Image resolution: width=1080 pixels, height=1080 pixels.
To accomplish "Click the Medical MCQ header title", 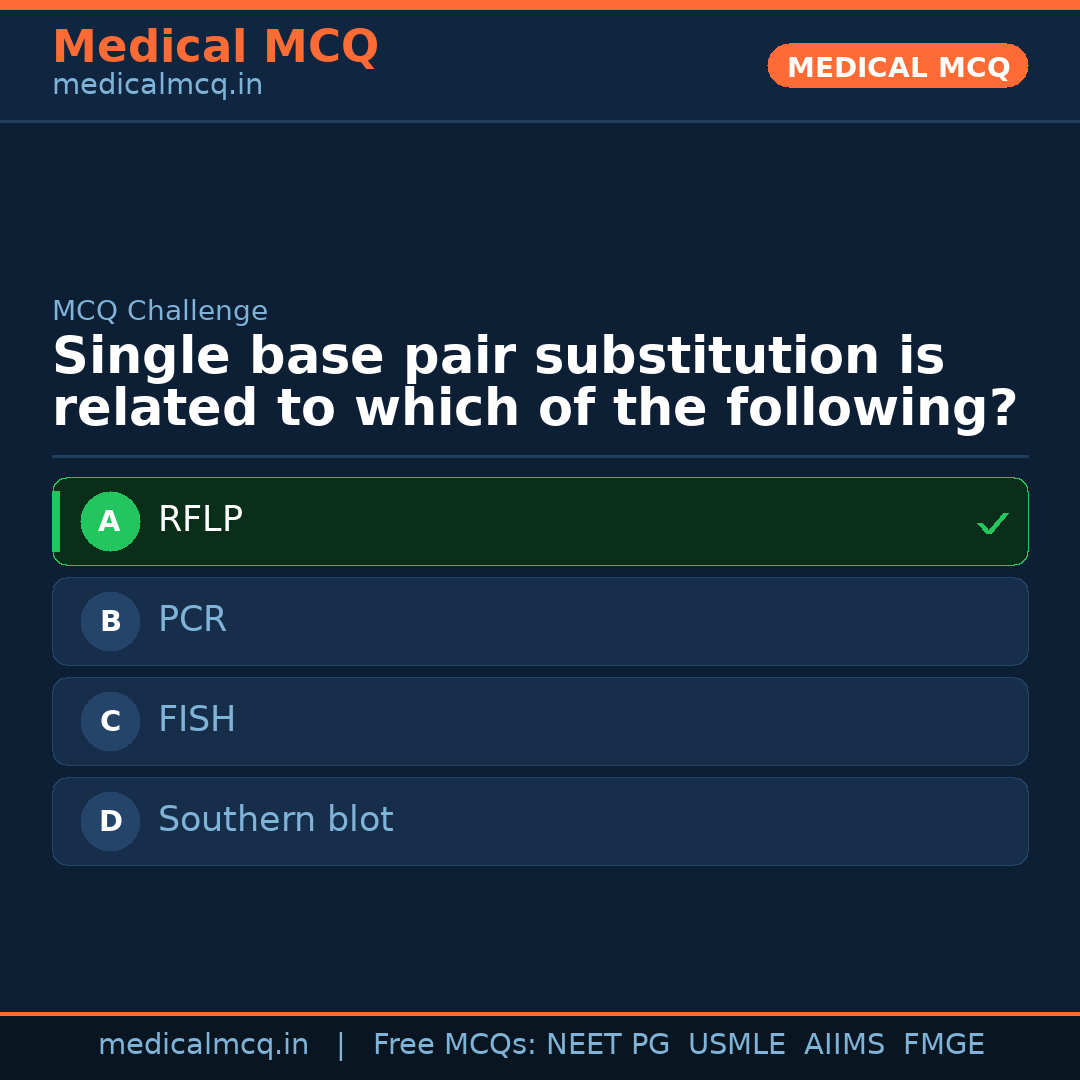I will click(215, 47).
